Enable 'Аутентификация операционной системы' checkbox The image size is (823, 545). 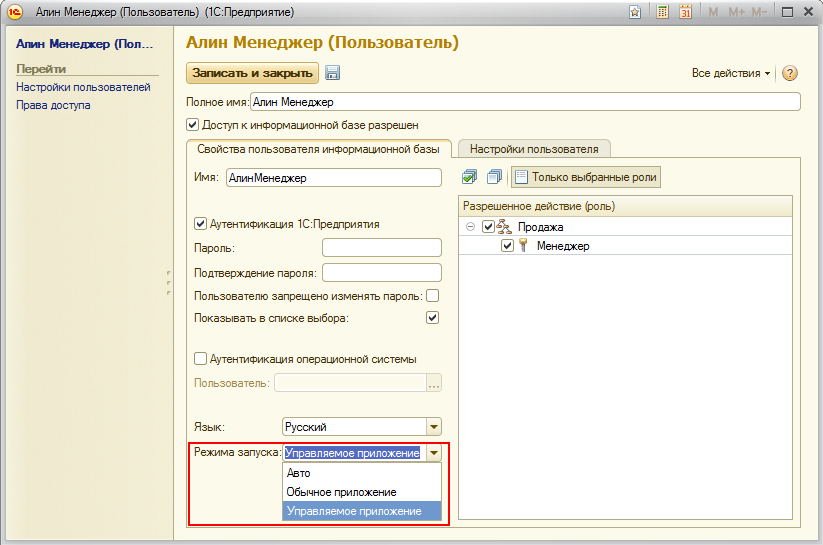click(200, 359)
